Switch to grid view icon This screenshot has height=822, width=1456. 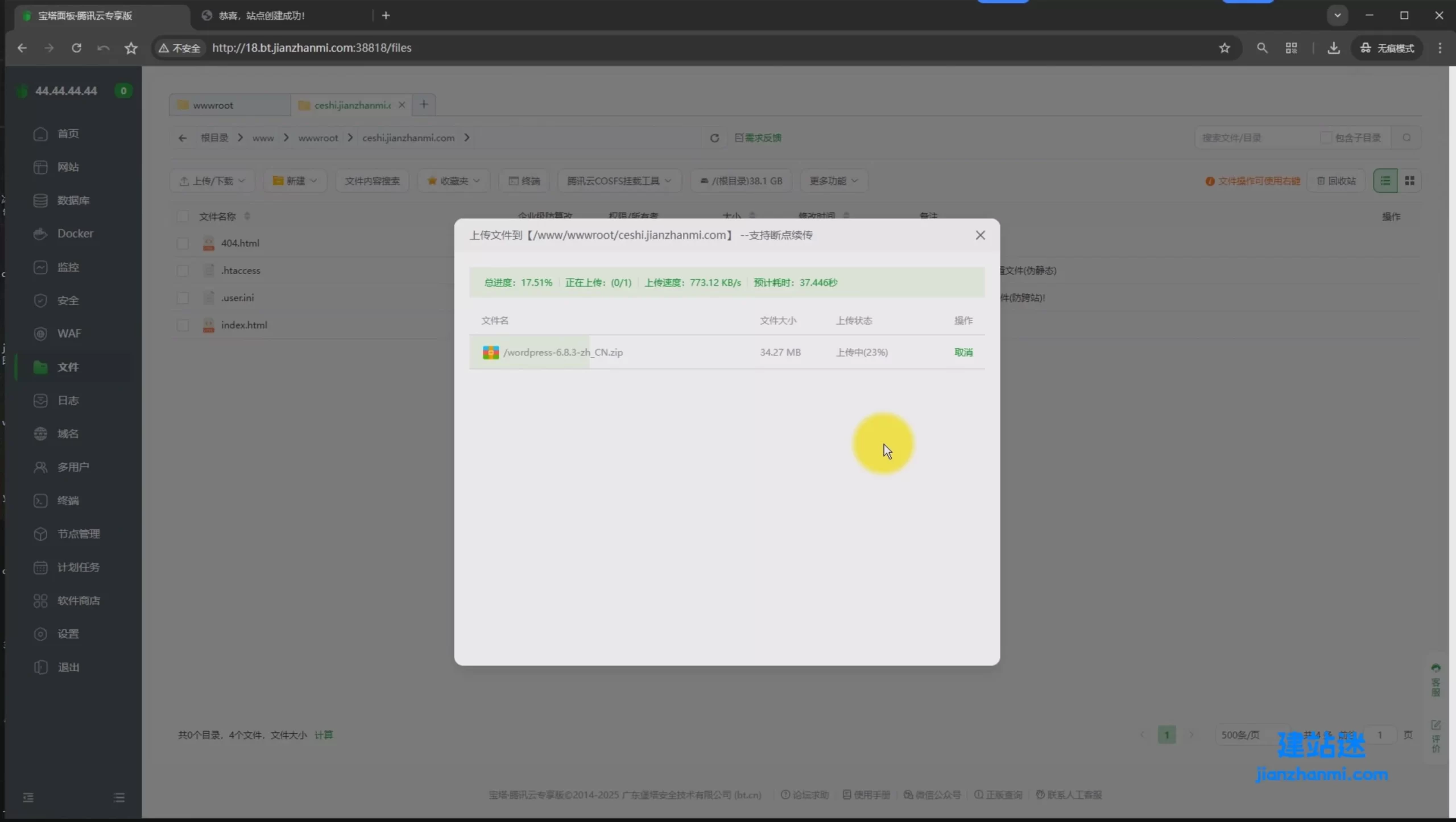[x=1409, y=181]
